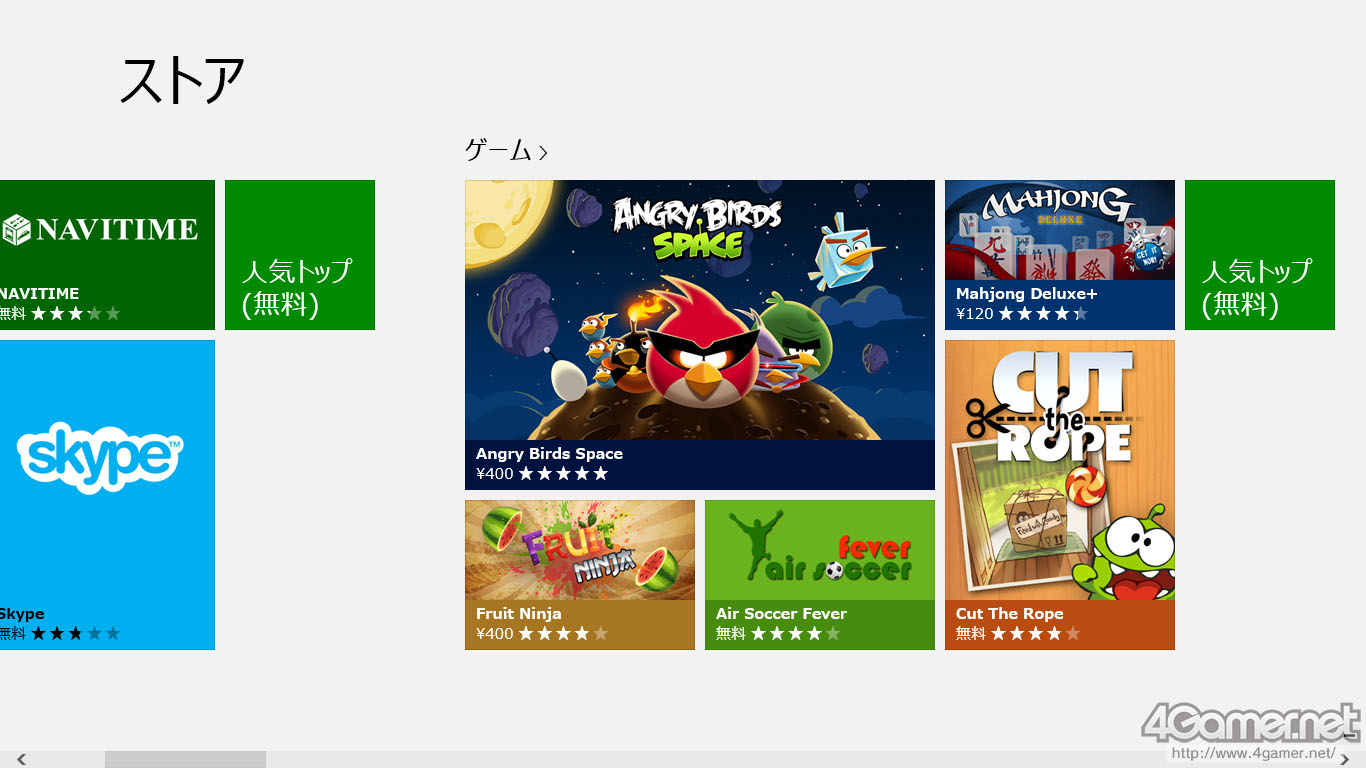Click the horizontal scrollbar thumb
Screen dimensions: 1366x768
[185, 760]
